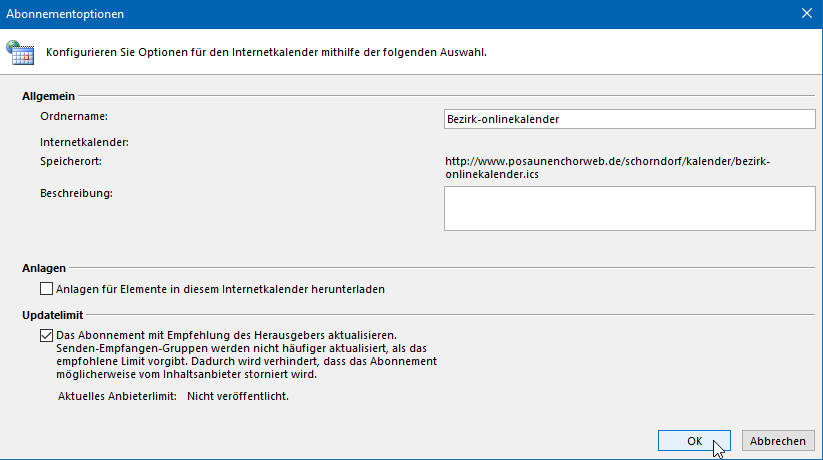Cancel the dialog with Abbrechen

pos(778,441)
